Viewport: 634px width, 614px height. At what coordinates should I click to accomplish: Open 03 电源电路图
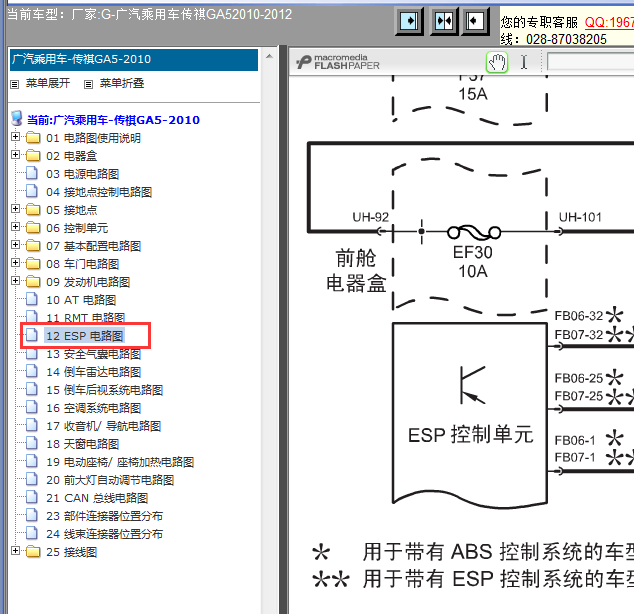click(x=82, y=174)
